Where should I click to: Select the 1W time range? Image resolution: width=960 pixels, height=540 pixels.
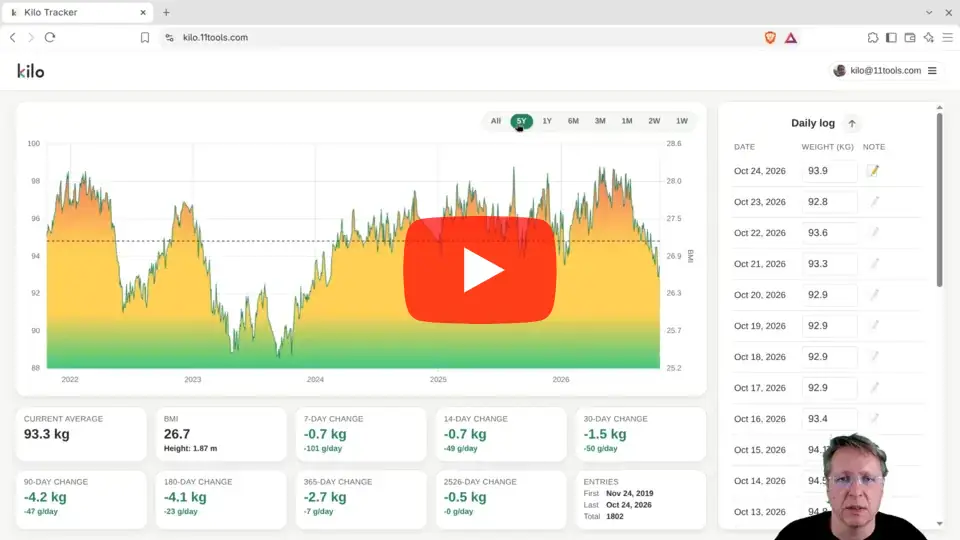(x=681, y=121)
